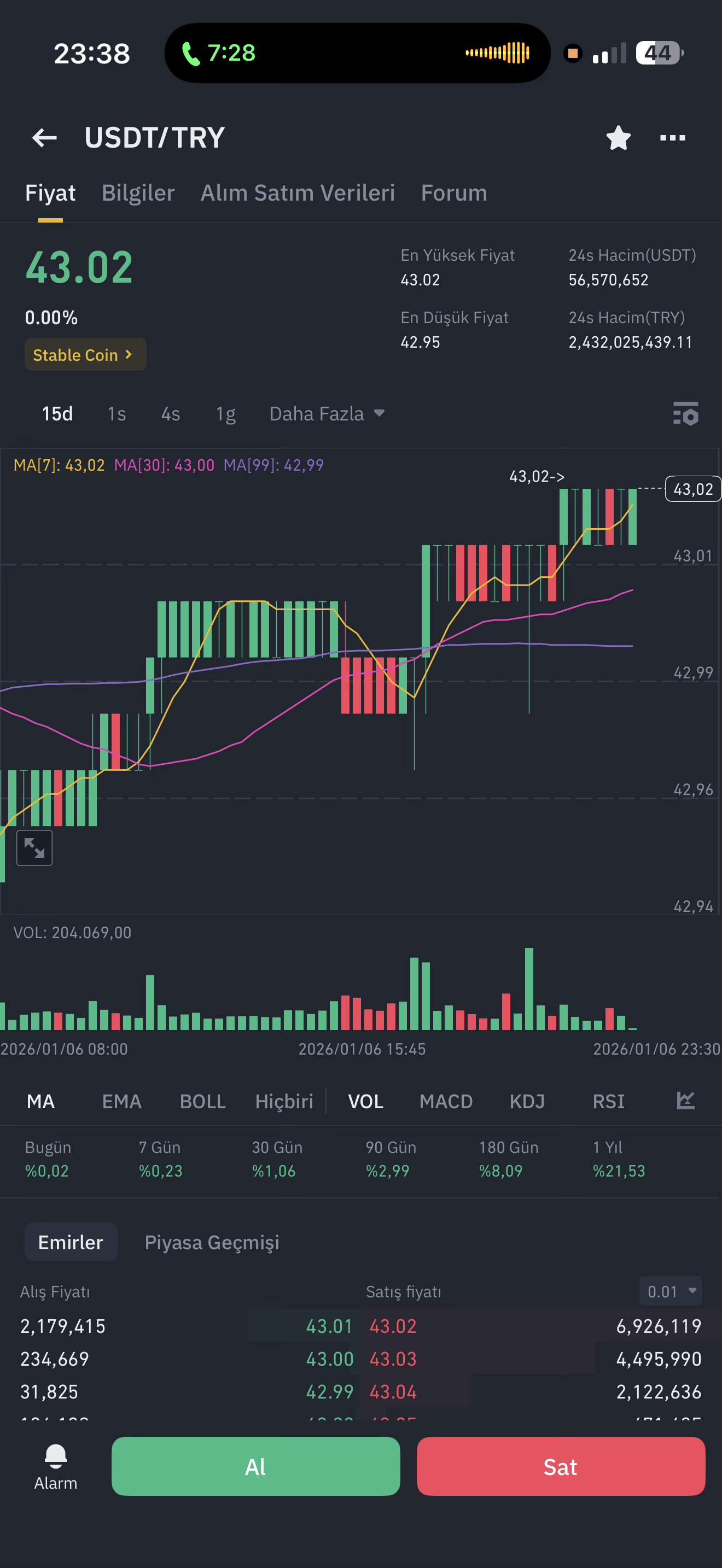This screenshot has width=722, height=1568.
Task: Tap the green Al buy button
Action: (x=255, y=1466)
